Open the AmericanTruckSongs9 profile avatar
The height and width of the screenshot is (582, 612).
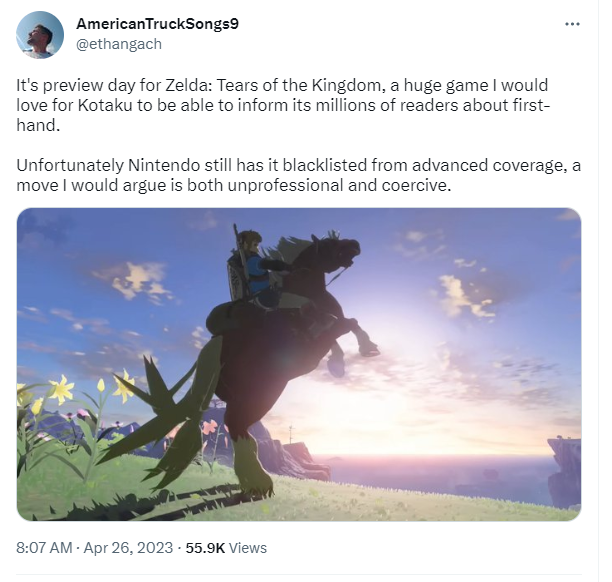tap(40, 35)
